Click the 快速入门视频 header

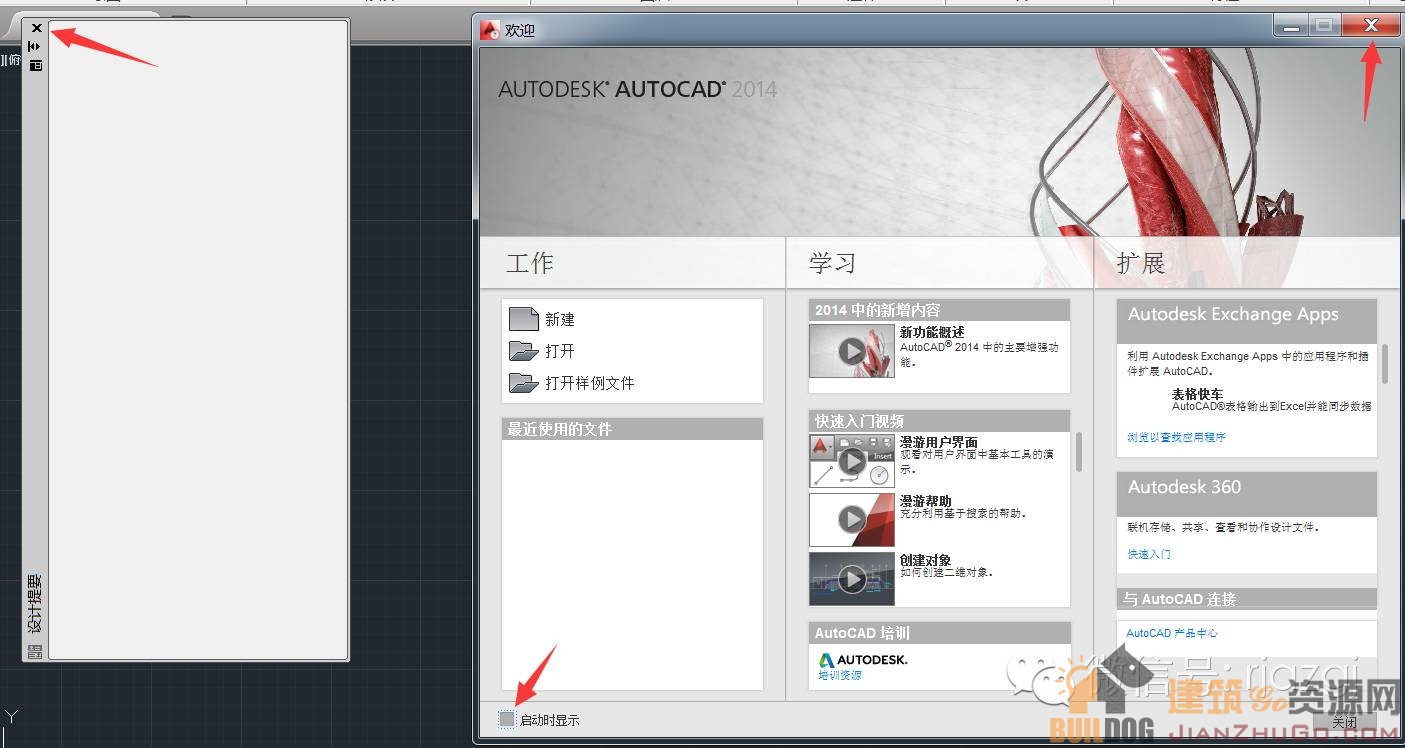tap(939, 421)
